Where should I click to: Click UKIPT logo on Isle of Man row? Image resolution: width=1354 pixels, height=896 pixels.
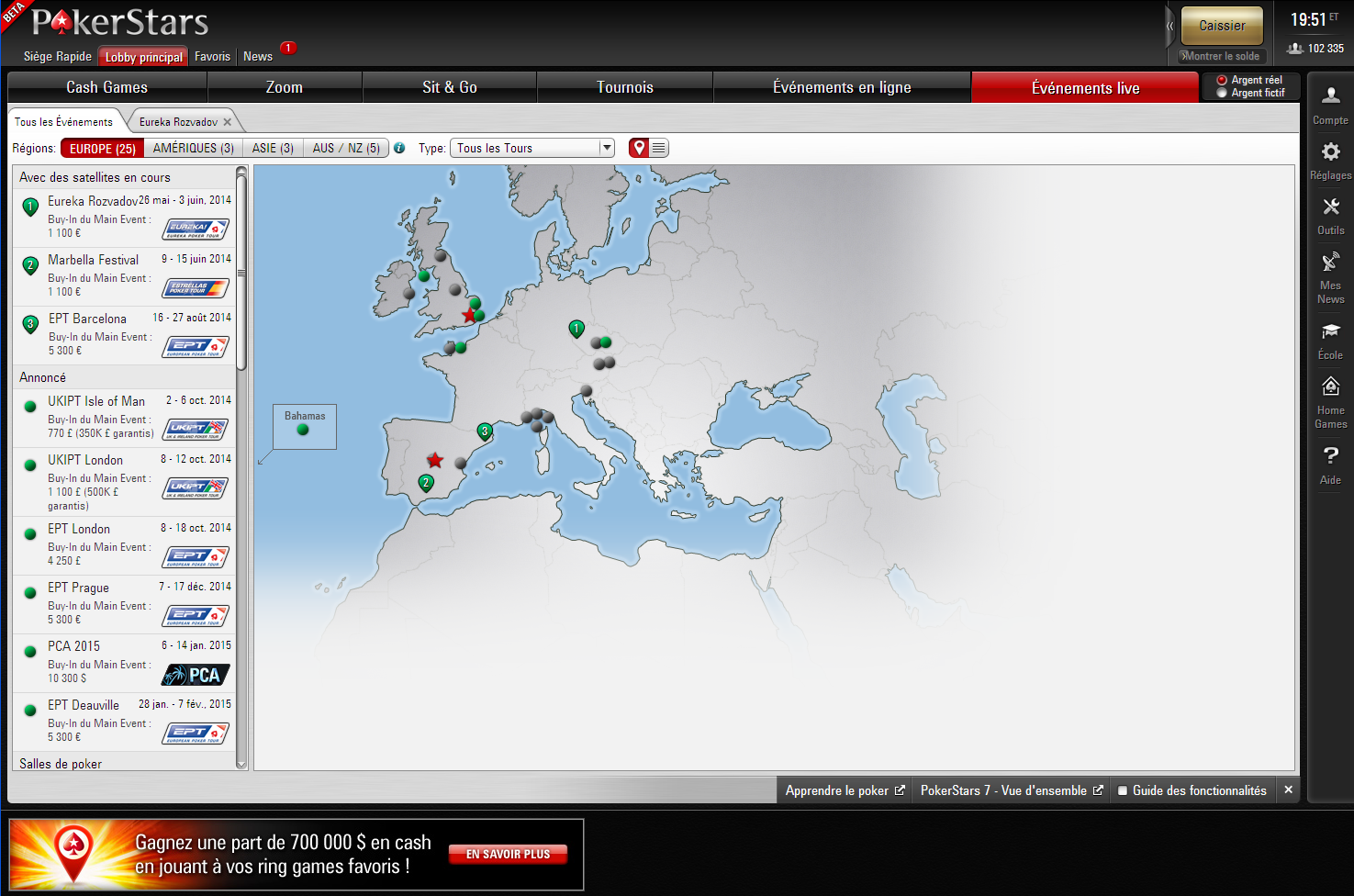tap(196, 430)
